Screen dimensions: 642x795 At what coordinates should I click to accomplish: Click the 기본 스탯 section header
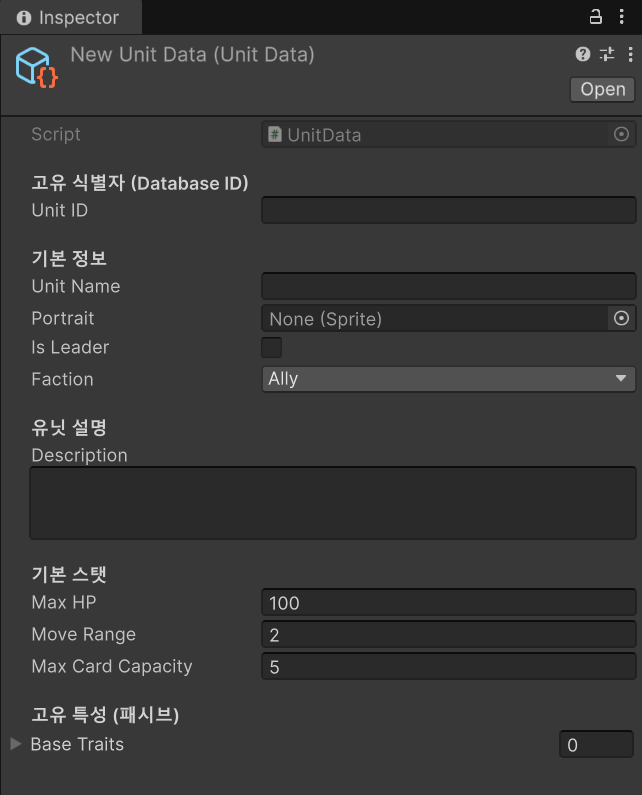(69, 574)
